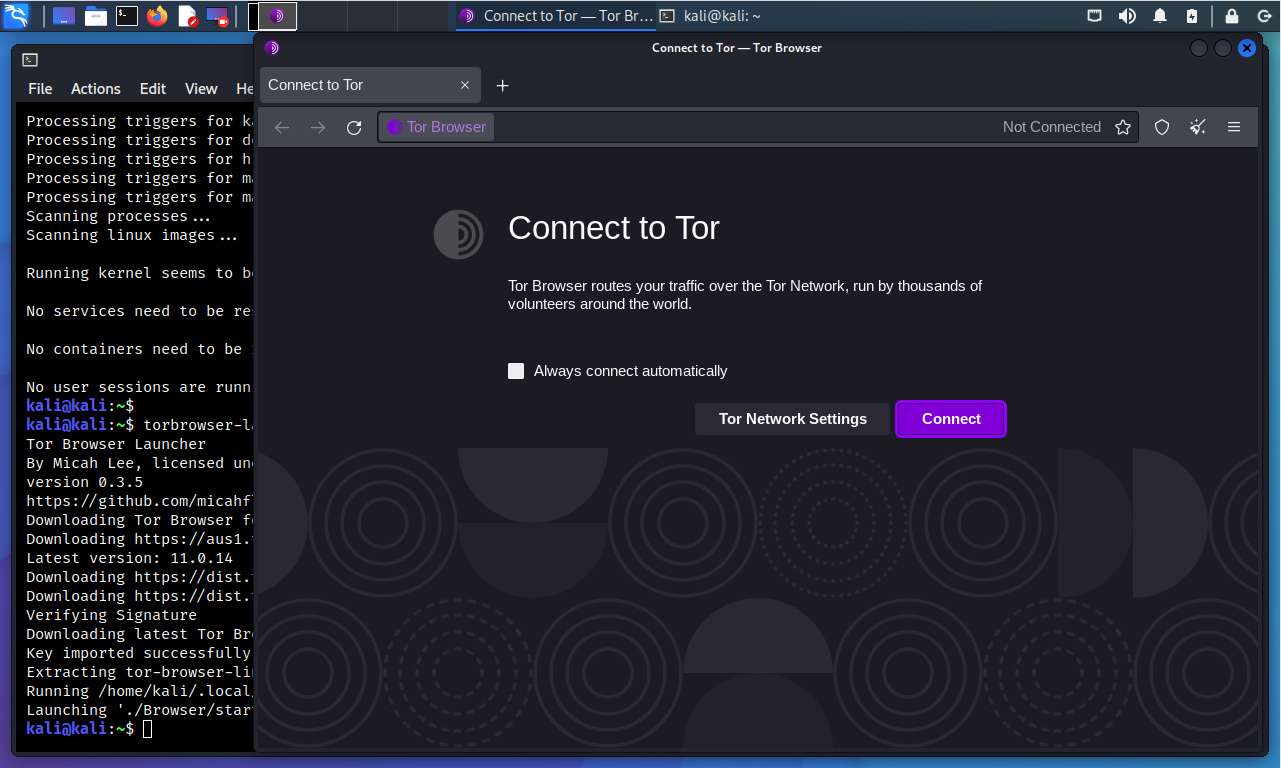The image size is (1281, 768).
Task: Focus the URL address bar field
Action: coord(740,127)
